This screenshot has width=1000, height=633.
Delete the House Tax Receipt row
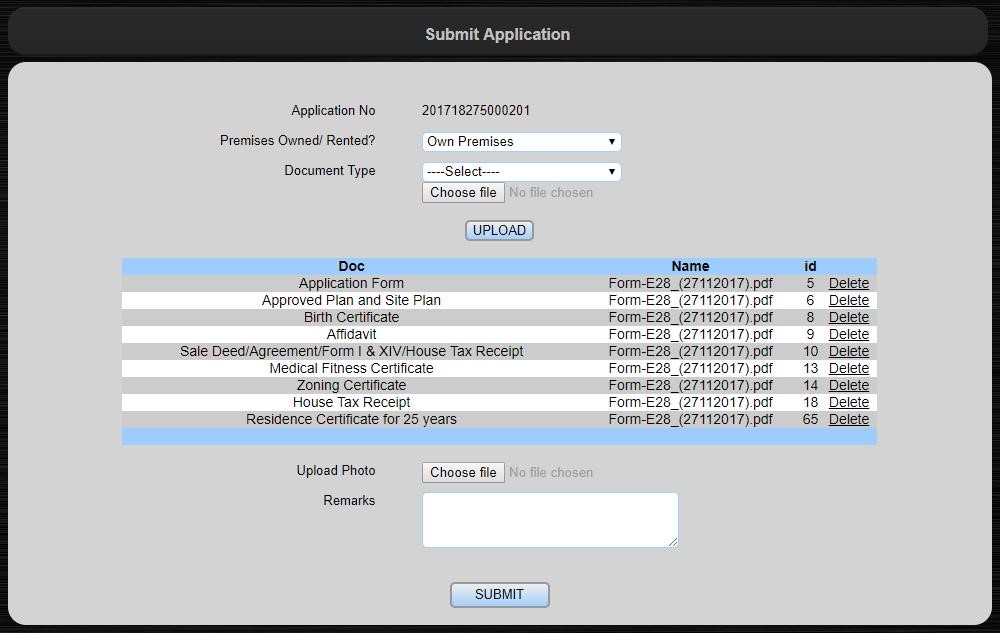tap(848, 403)
